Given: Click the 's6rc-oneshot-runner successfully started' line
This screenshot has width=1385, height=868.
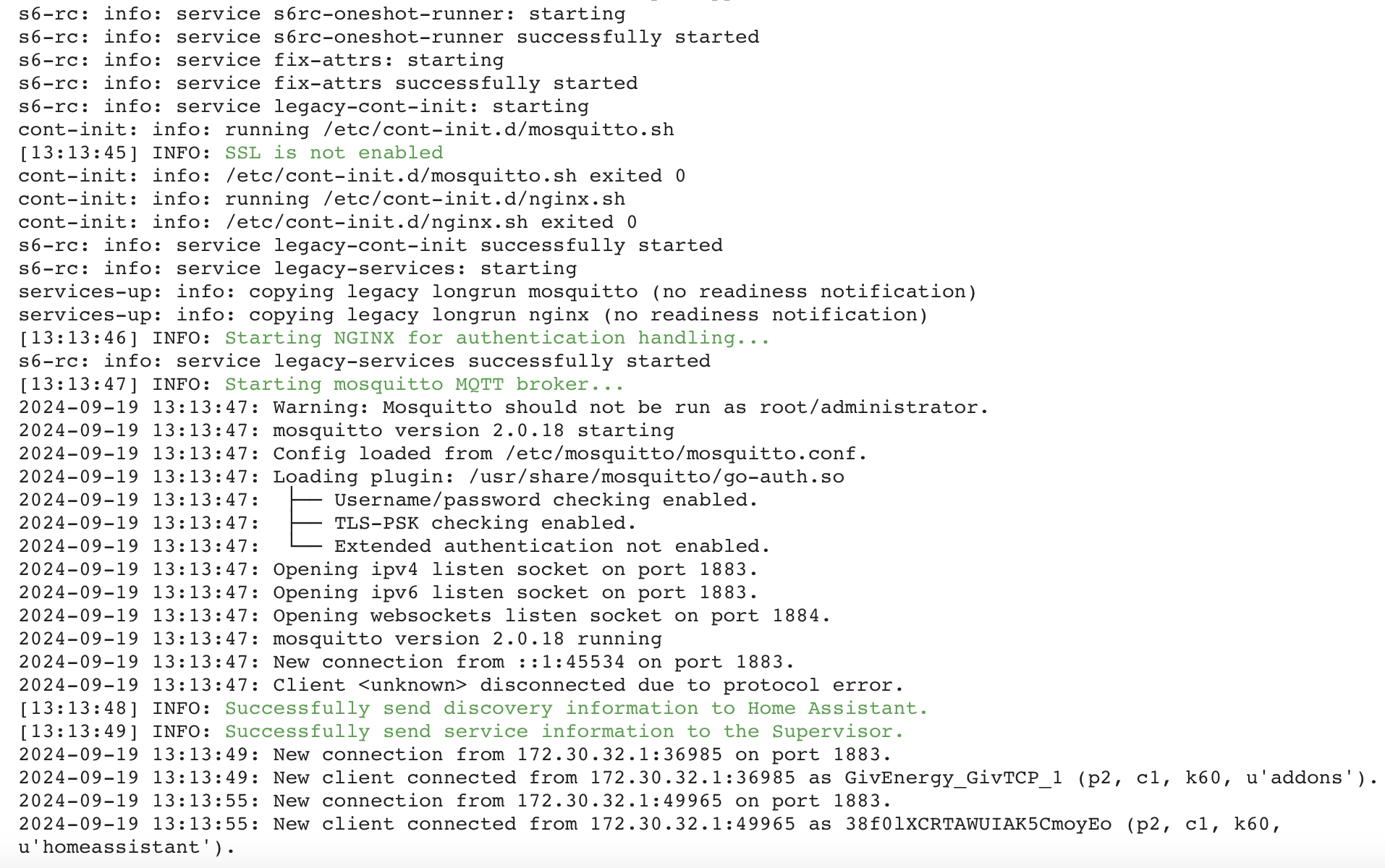Looking at the screenshot, I should tap(389, 37).
